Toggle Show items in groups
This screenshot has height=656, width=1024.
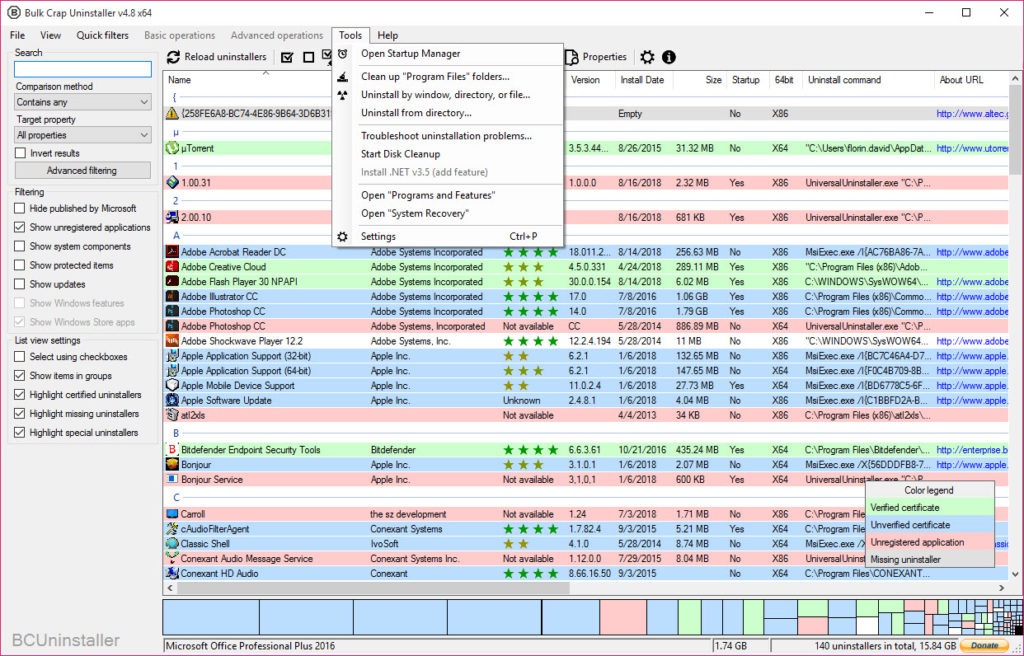point(20,376)
